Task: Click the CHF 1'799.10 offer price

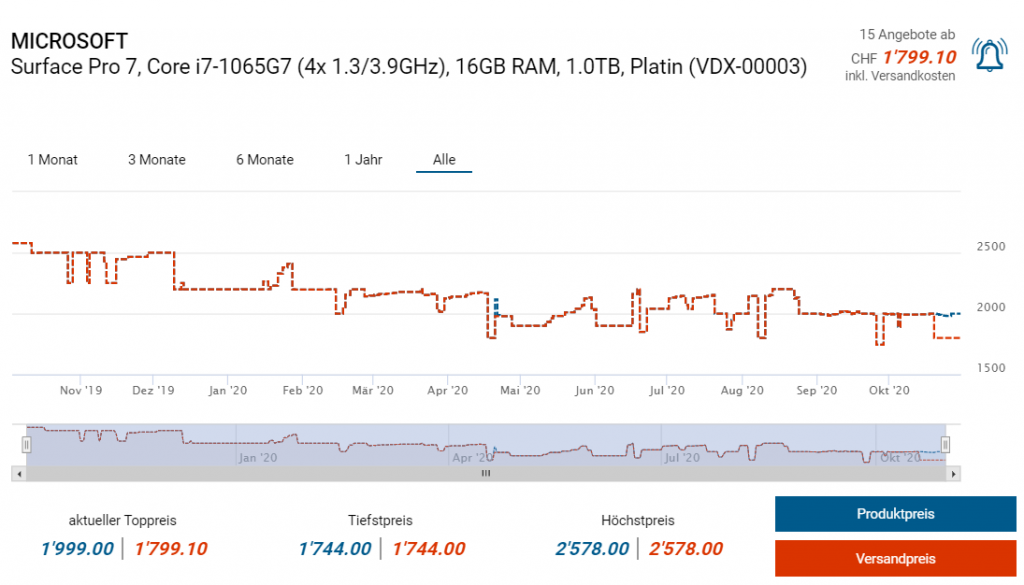Action: 918,58
